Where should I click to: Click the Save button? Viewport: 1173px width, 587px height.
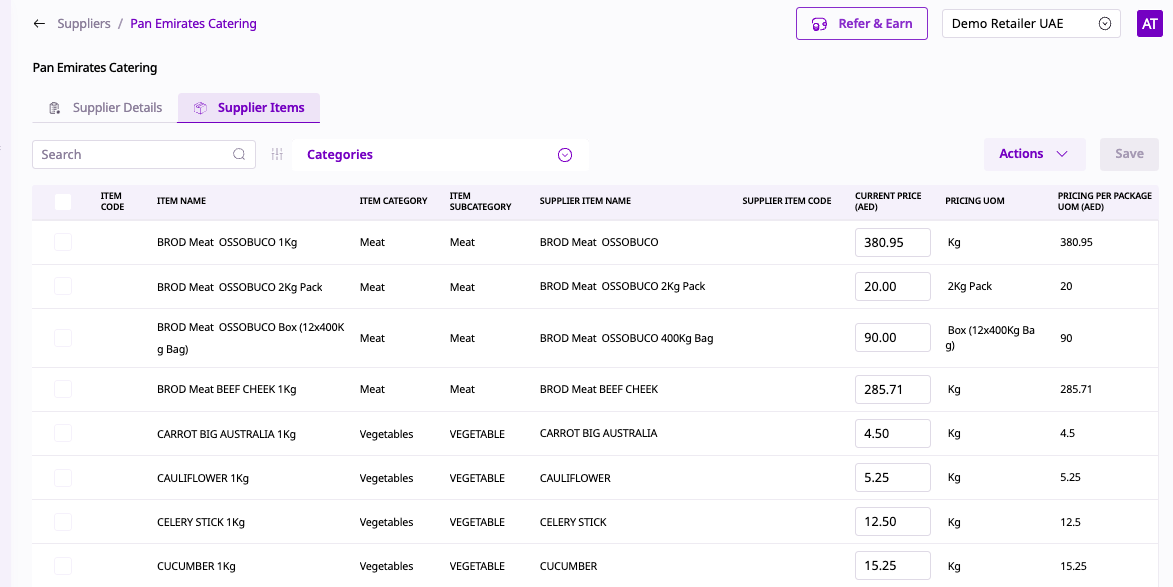pos(1129,154)
